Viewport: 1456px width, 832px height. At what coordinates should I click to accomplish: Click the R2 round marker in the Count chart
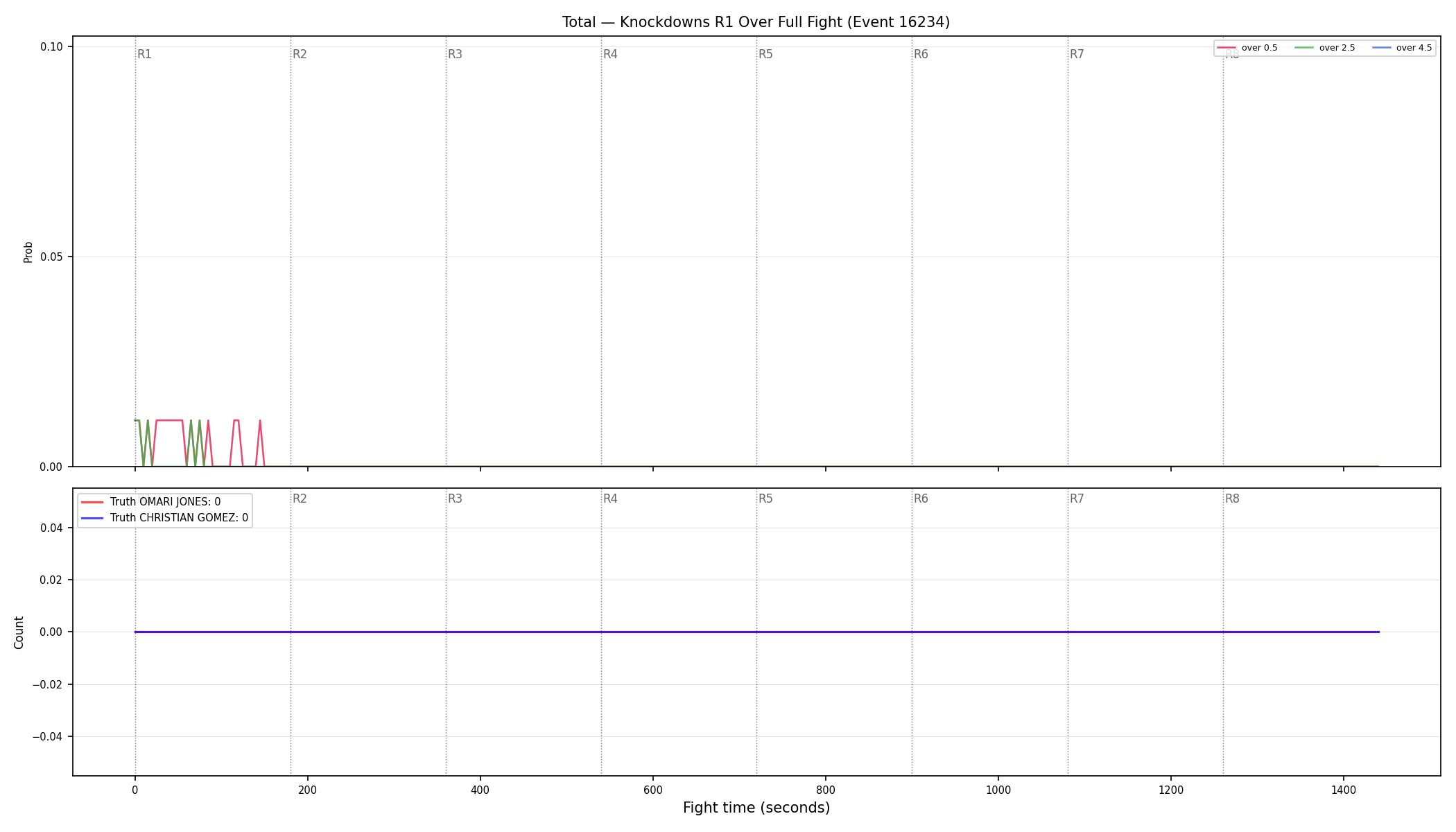[300, 499]
